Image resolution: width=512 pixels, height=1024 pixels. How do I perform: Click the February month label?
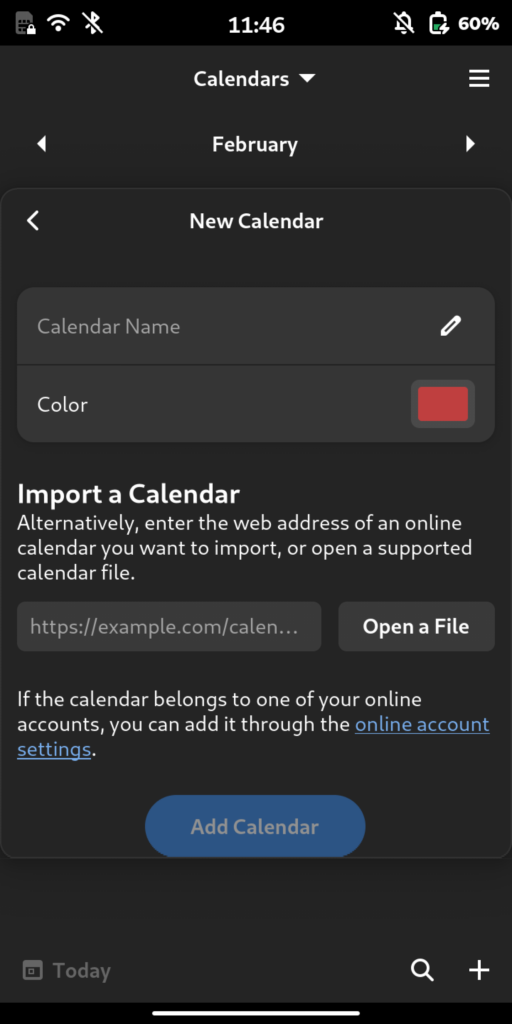255,144
